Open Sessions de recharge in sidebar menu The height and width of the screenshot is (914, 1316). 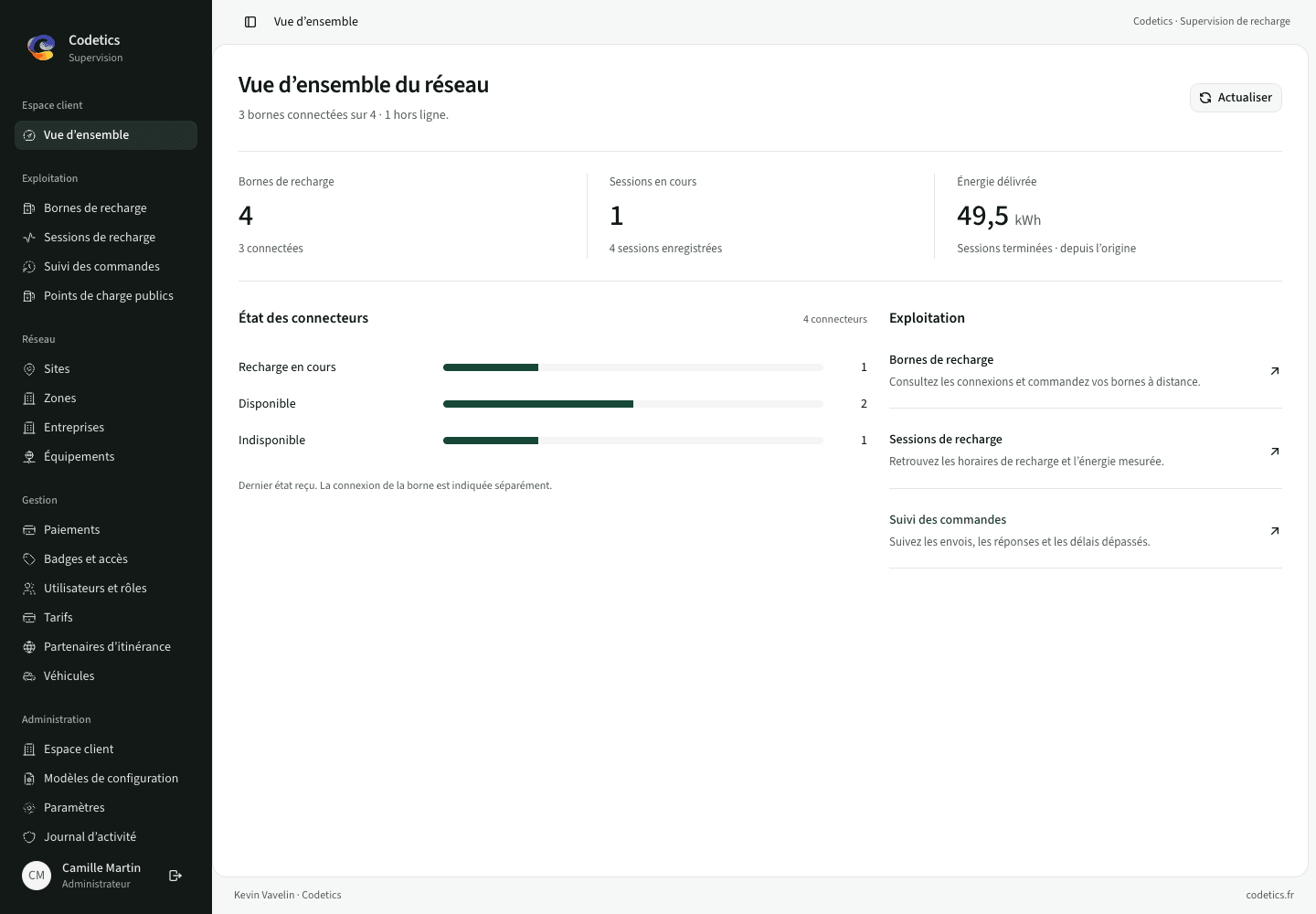pos(106,238)
